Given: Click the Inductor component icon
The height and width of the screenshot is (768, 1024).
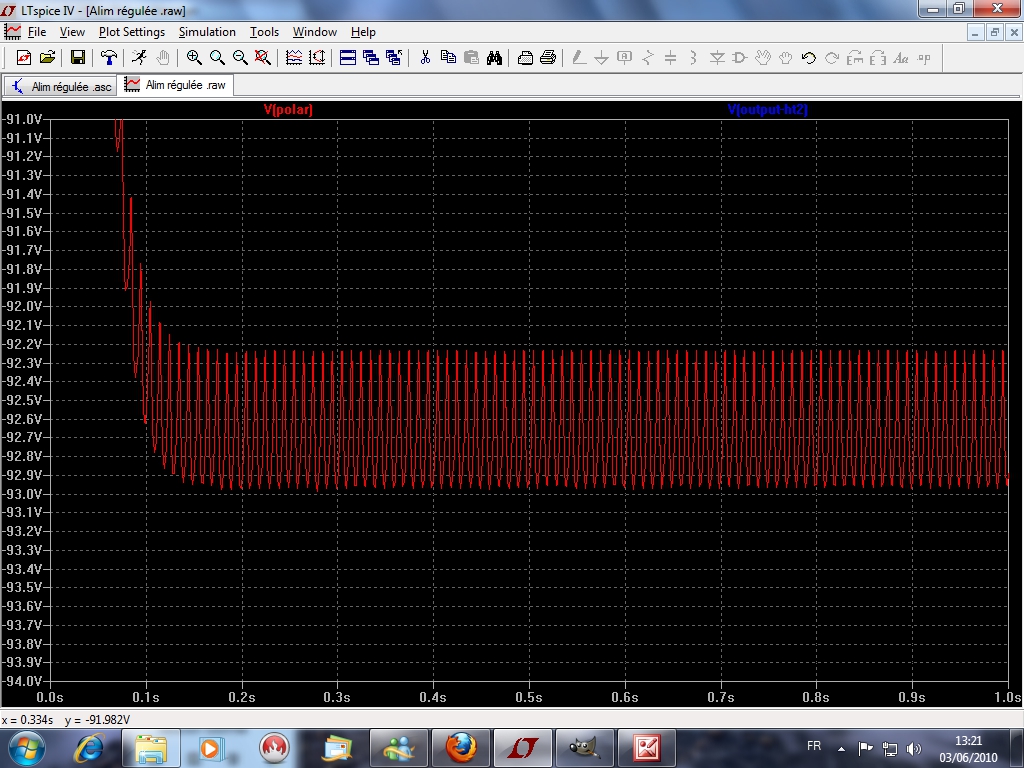Looking at the screenshot, I should 693,57.
